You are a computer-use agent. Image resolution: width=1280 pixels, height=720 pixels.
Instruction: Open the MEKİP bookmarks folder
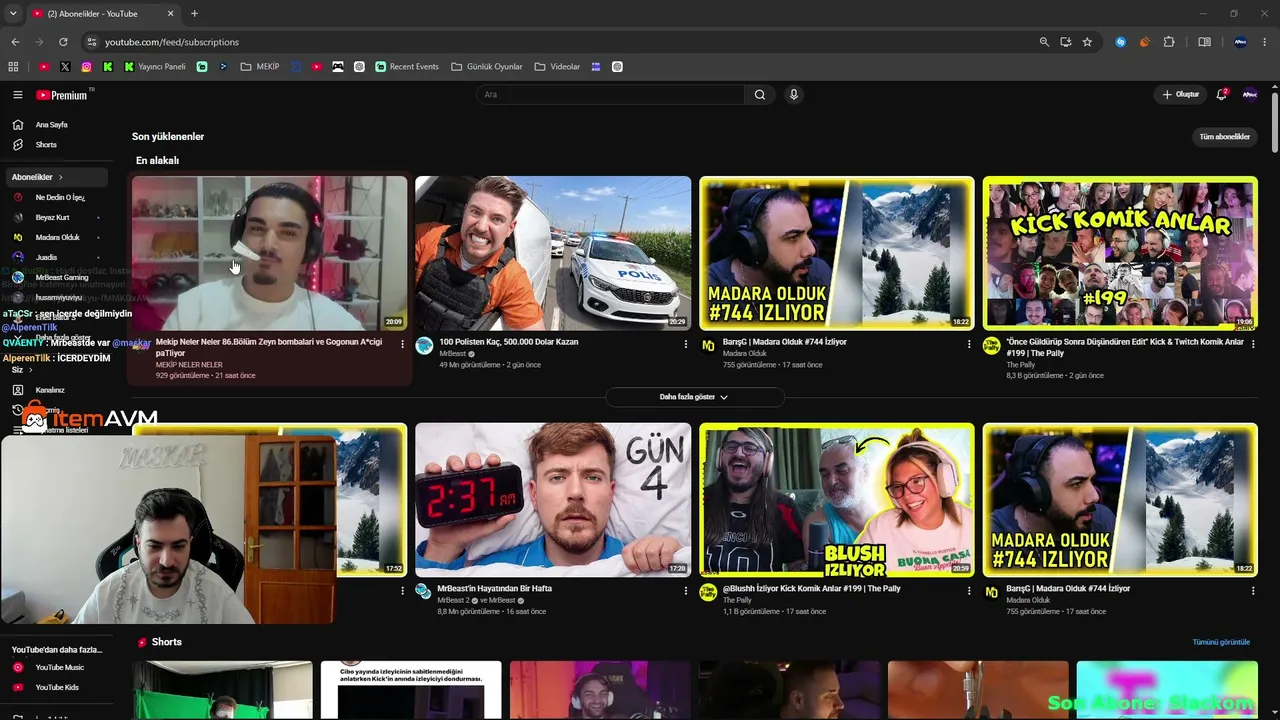coord(261,67)
